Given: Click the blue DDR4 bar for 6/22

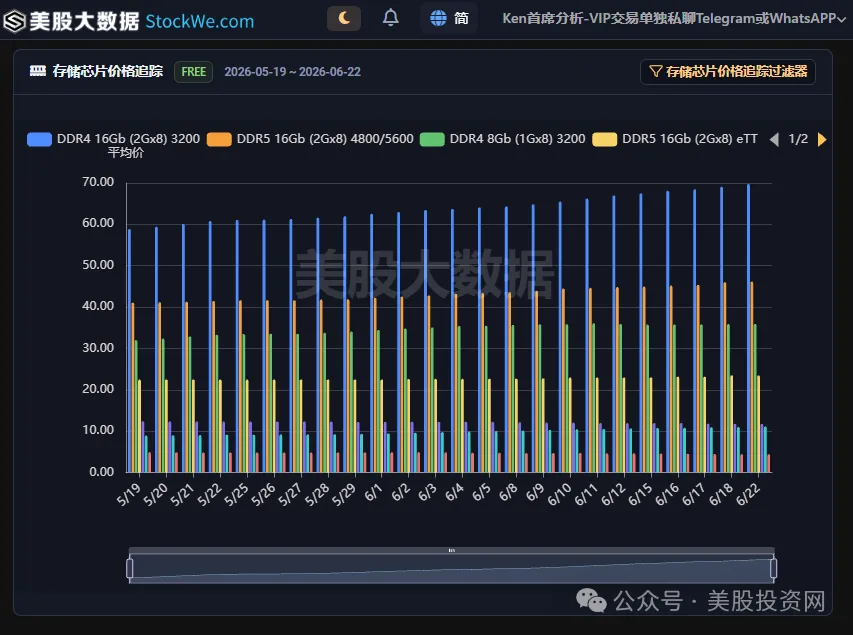Looking at the screenshot, I should coord(749,328).
